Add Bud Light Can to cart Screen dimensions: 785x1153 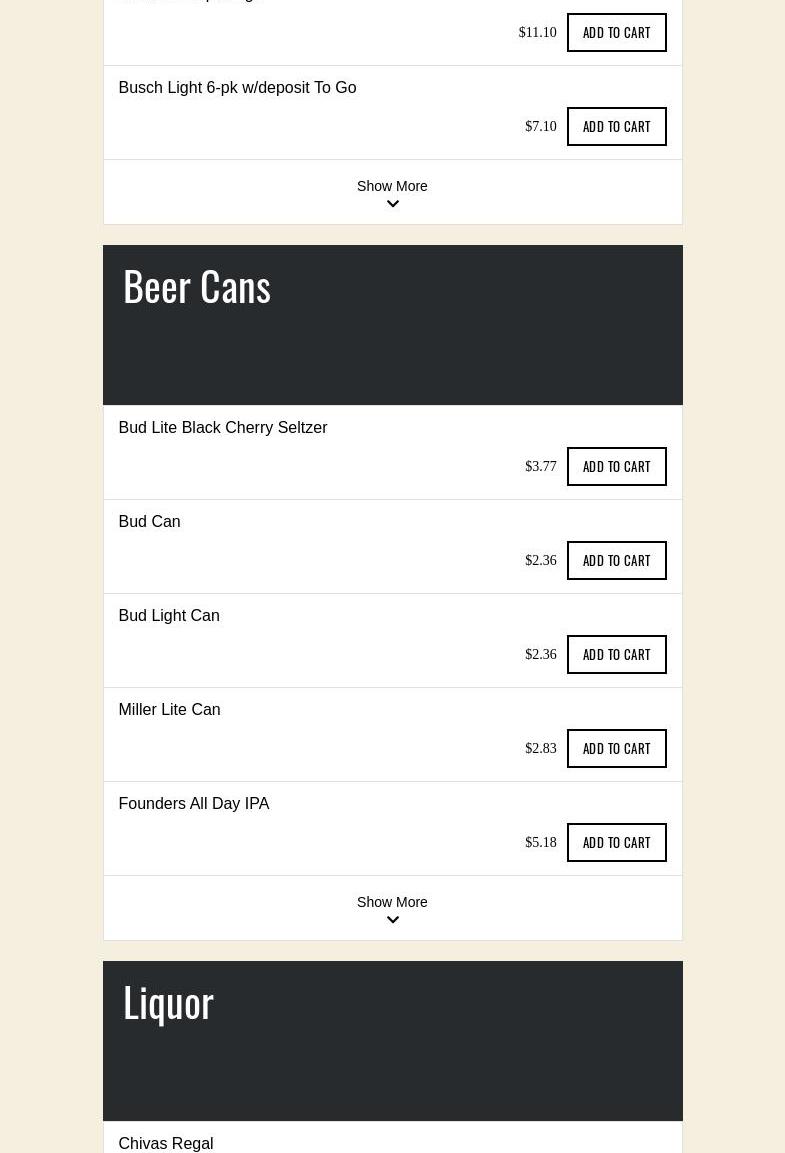(617, 654)
